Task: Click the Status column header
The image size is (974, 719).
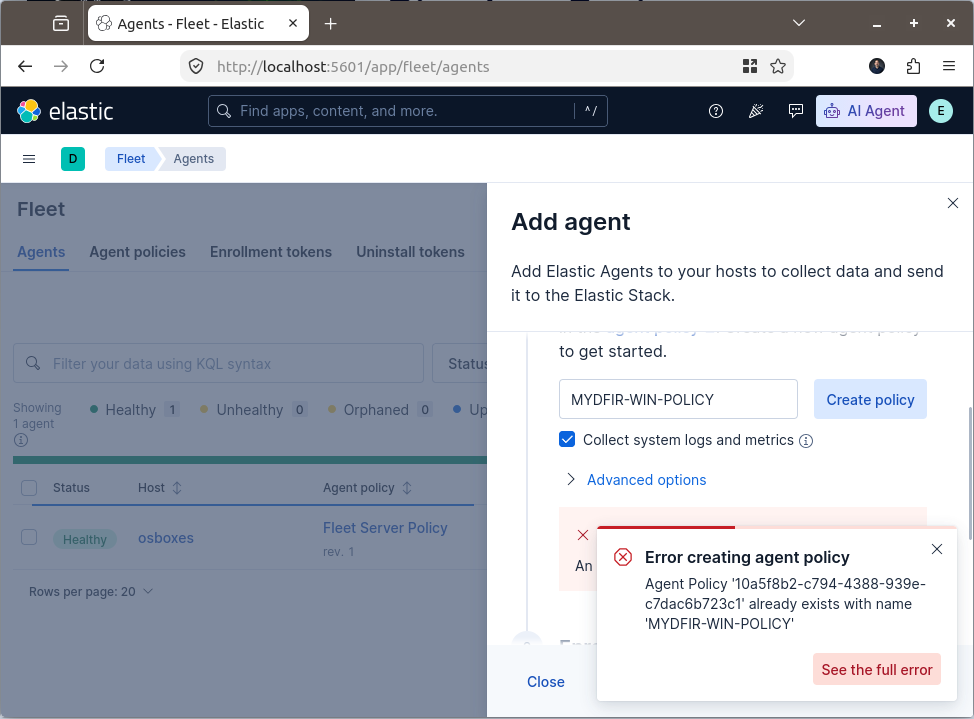Action: click(x=71, y=488)
